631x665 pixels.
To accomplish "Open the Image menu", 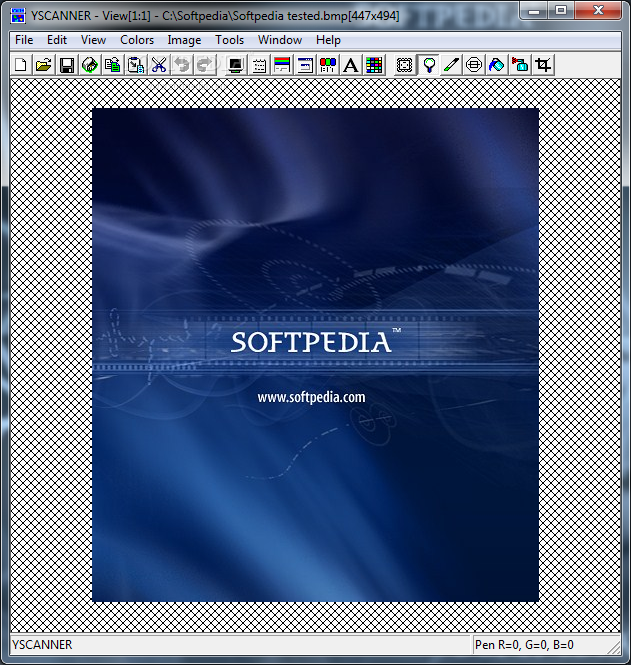I will (x=184, y=40).
